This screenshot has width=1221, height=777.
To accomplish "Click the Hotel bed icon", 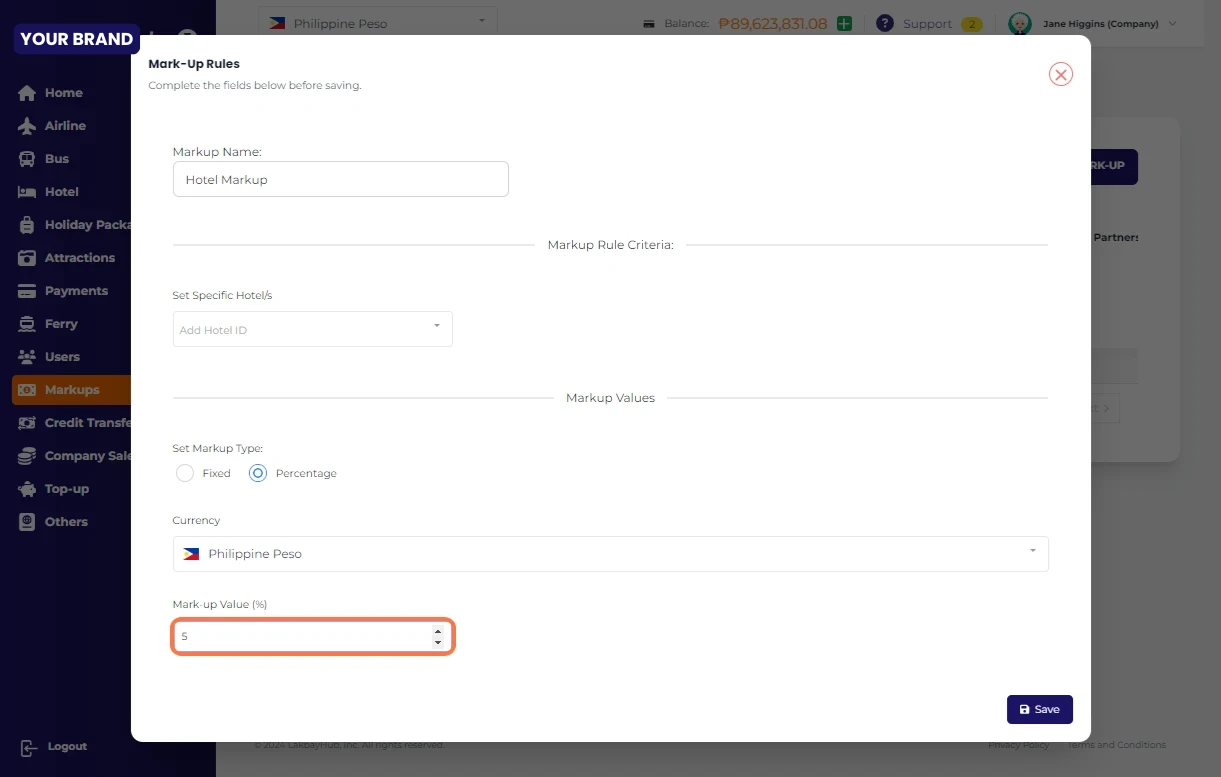I will pos(27,192).
